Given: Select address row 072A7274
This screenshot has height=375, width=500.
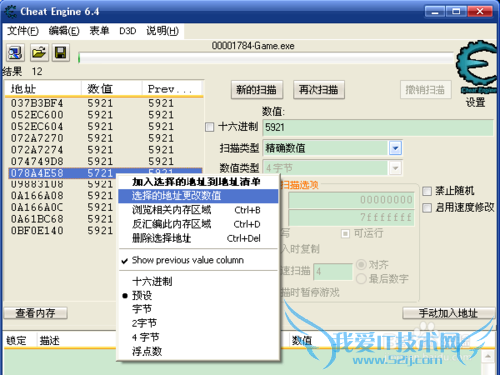Looking at the screenshot, I should coord(104,150).
